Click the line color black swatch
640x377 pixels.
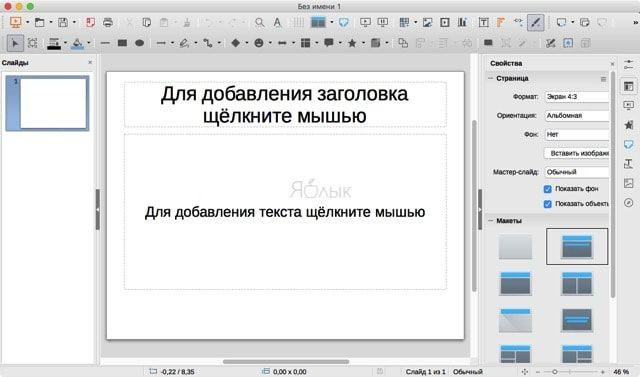[x=53, y=43]
